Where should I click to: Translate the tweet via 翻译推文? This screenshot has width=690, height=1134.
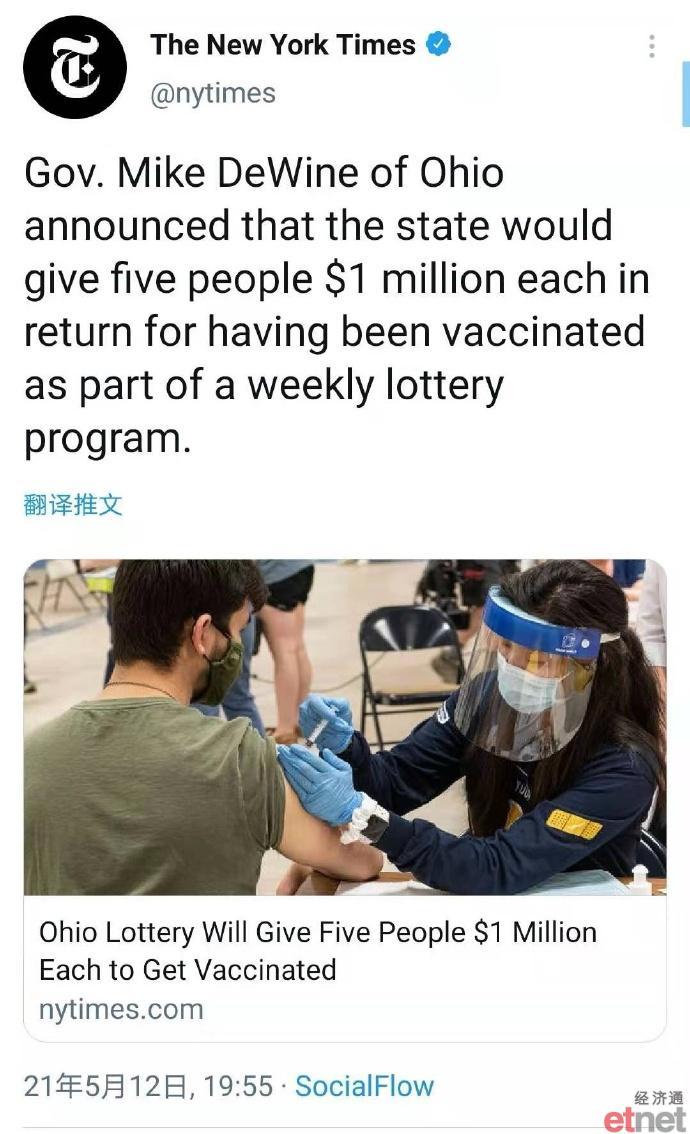coord(73,505)
